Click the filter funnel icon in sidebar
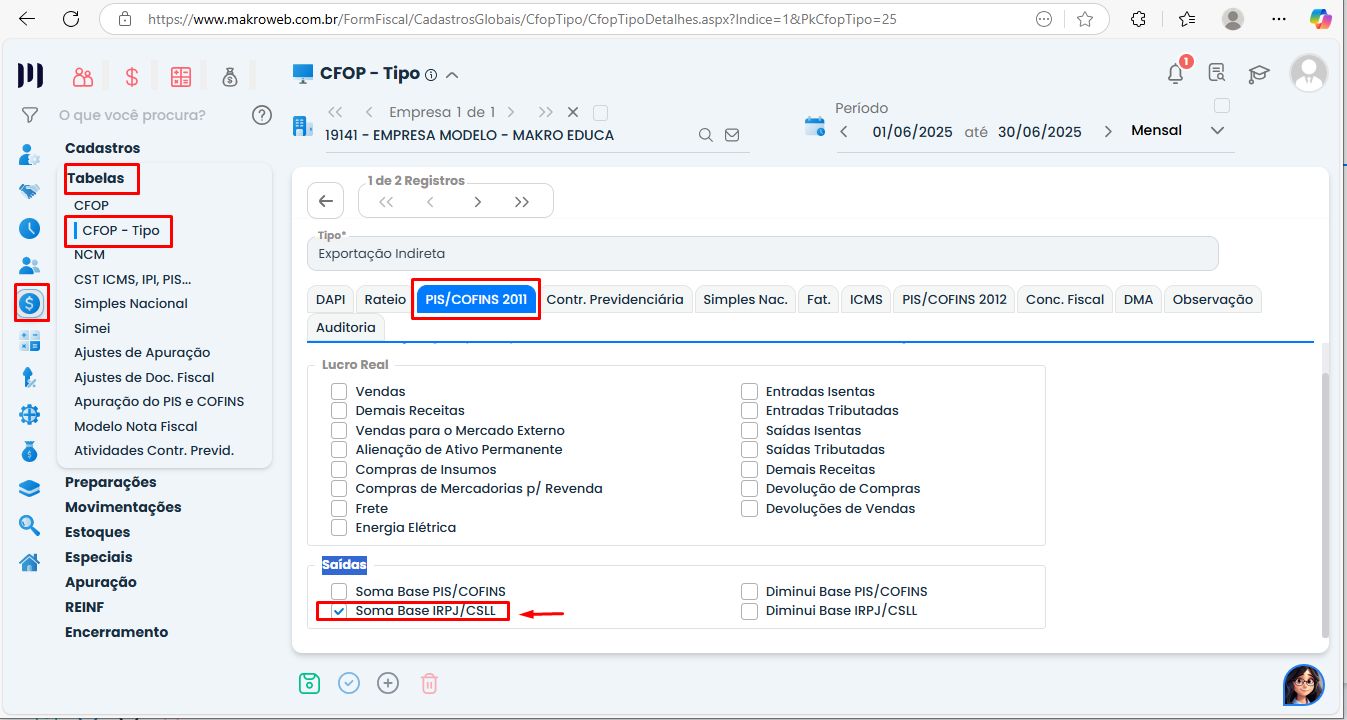The height and width of the screenshot is (720, 1347). click(x=30, y=115)
